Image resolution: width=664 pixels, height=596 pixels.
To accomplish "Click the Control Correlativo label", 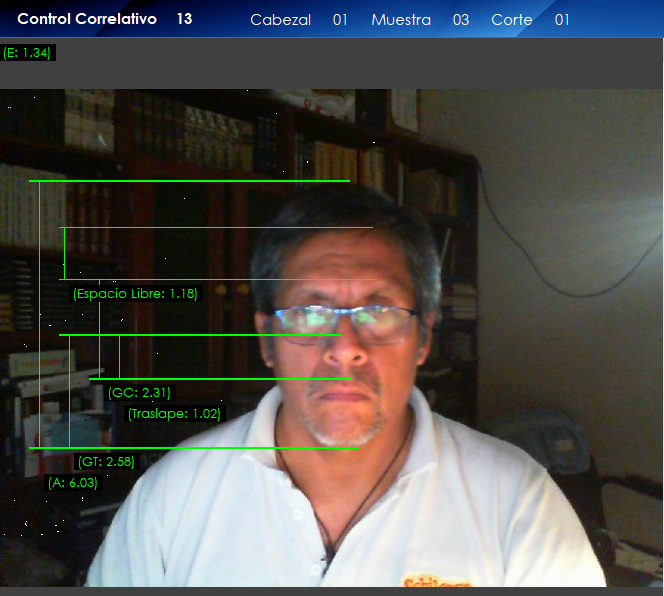I will tap(87, 19).
